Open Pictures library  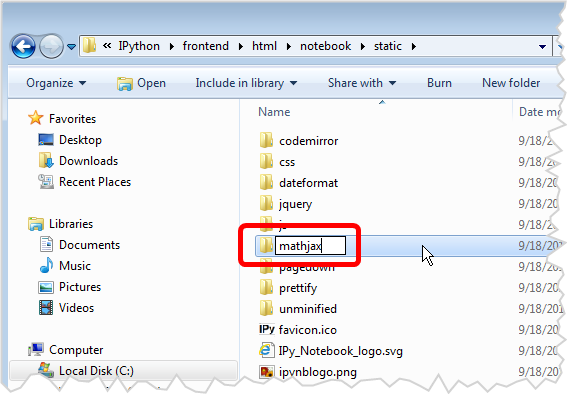pyautogui.click(x=80, y=287)
